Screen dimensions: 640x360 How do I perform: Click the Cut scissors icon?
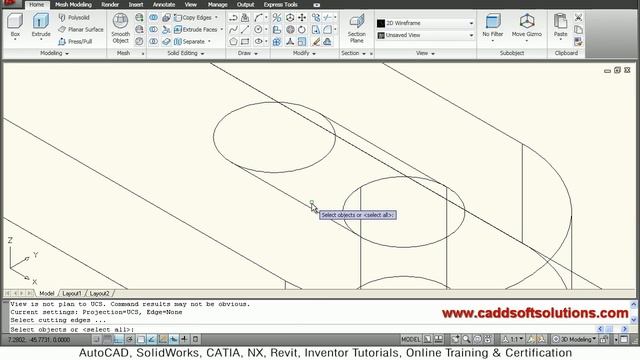(578, 18)
